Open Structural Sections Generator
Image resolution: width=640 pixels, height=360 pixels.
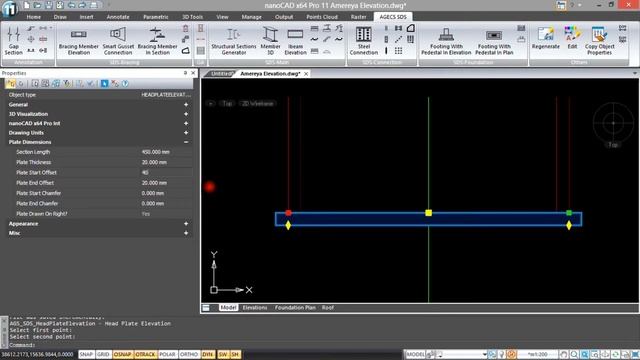(233, 41)
